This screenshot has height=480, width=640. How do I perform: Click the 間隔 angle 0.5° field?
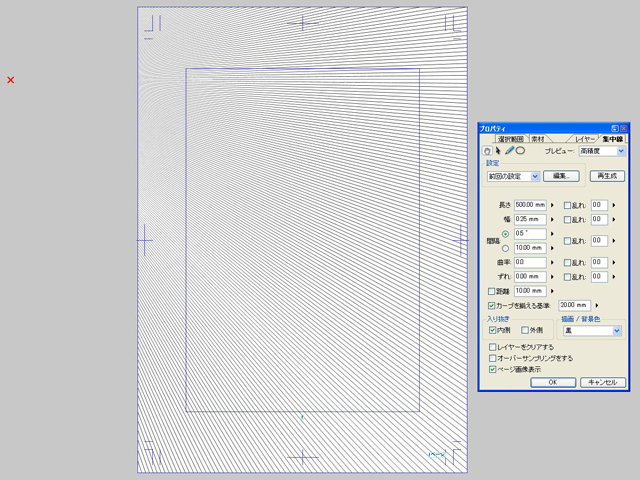(x=530, y=233)
